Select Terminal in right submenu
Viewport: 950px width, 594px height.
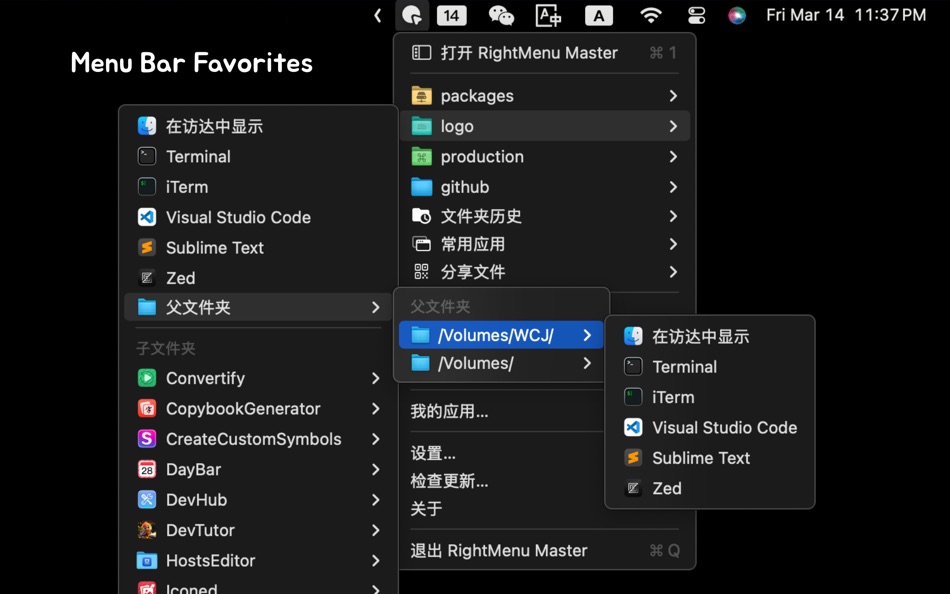(x=710, y=367)
